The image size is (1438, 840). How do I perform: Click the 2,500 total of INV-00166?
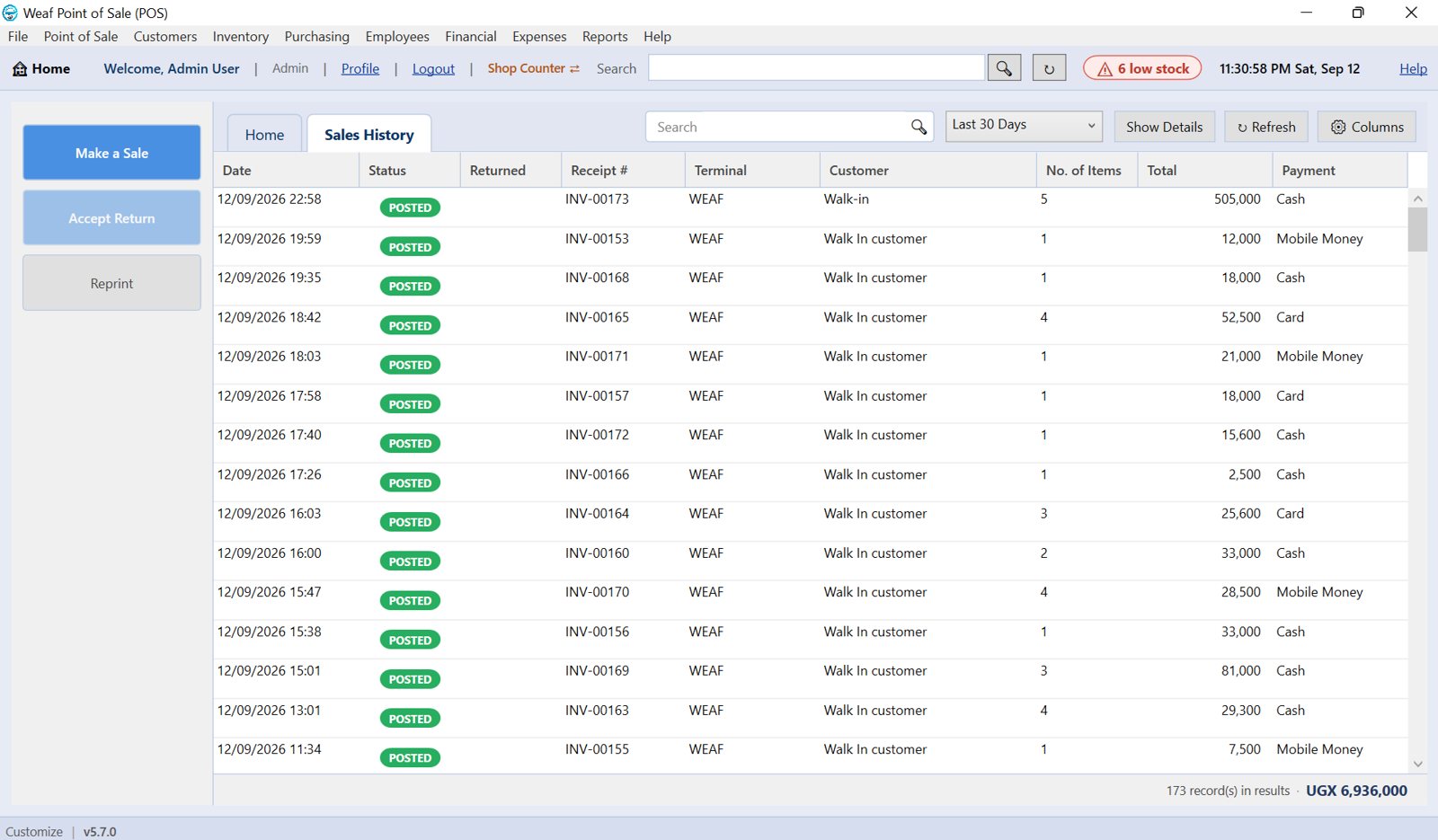pos(1244,474)
